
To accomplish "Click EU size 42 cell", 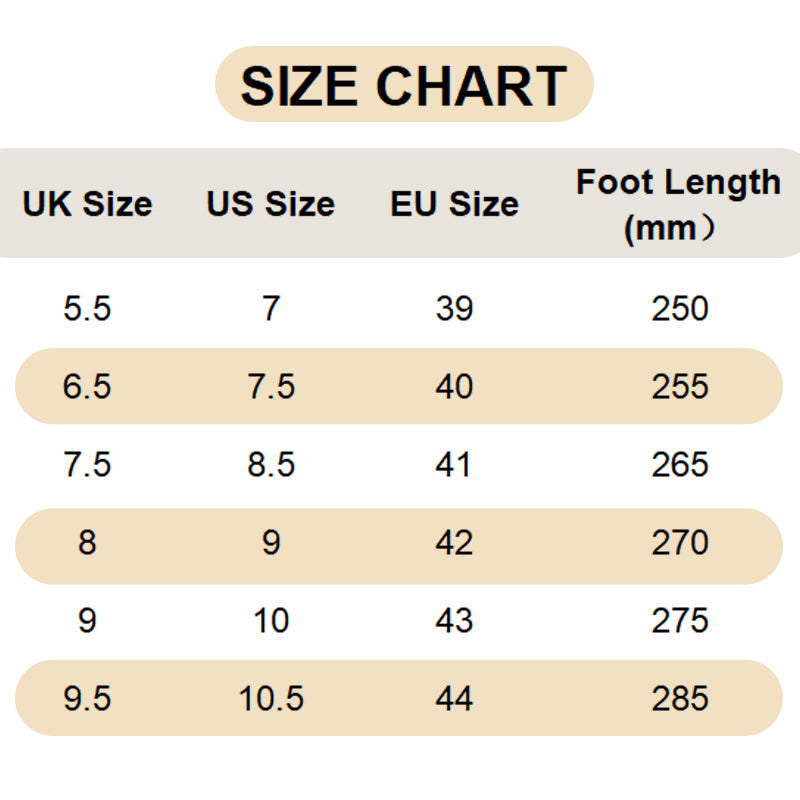I will click(x=454, y=543).
